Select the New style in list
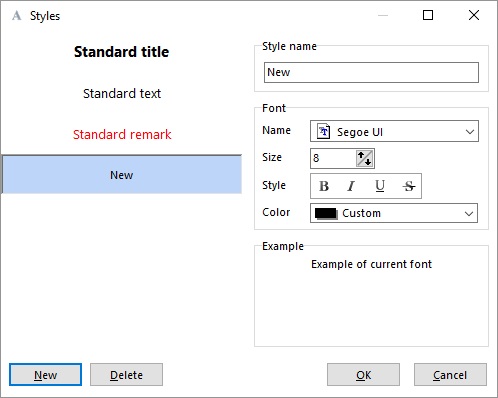Screen dimensions: 498x398 pyautogui.click(x=121, y=175)
